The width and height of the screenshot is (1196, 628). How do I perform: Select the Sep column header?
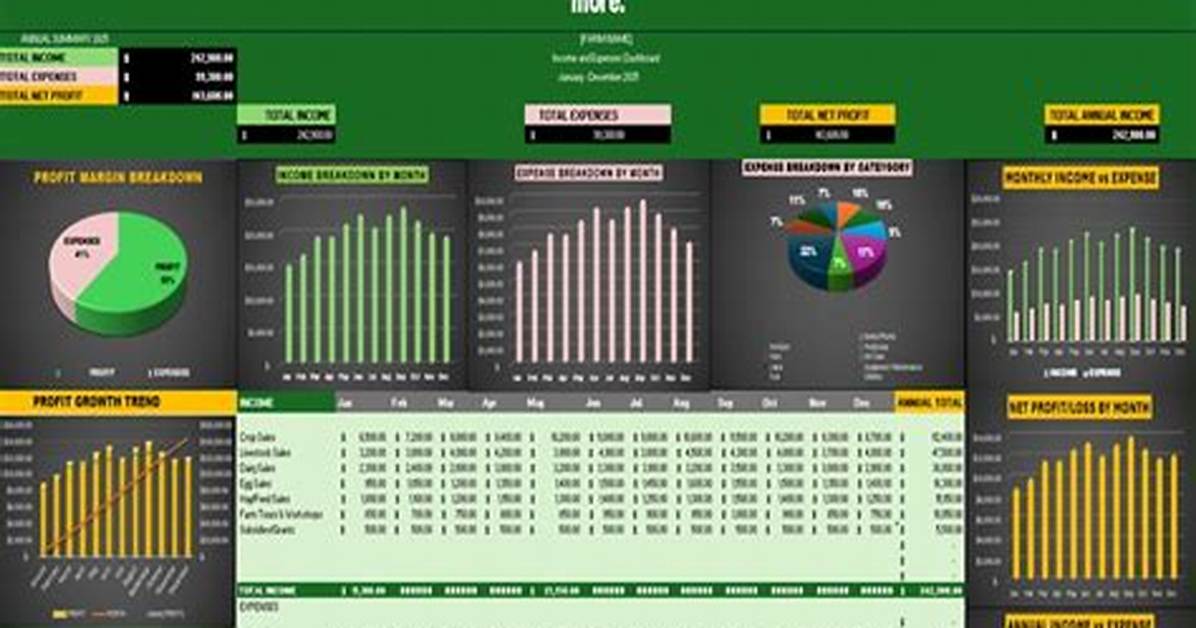tap(725, 402)
